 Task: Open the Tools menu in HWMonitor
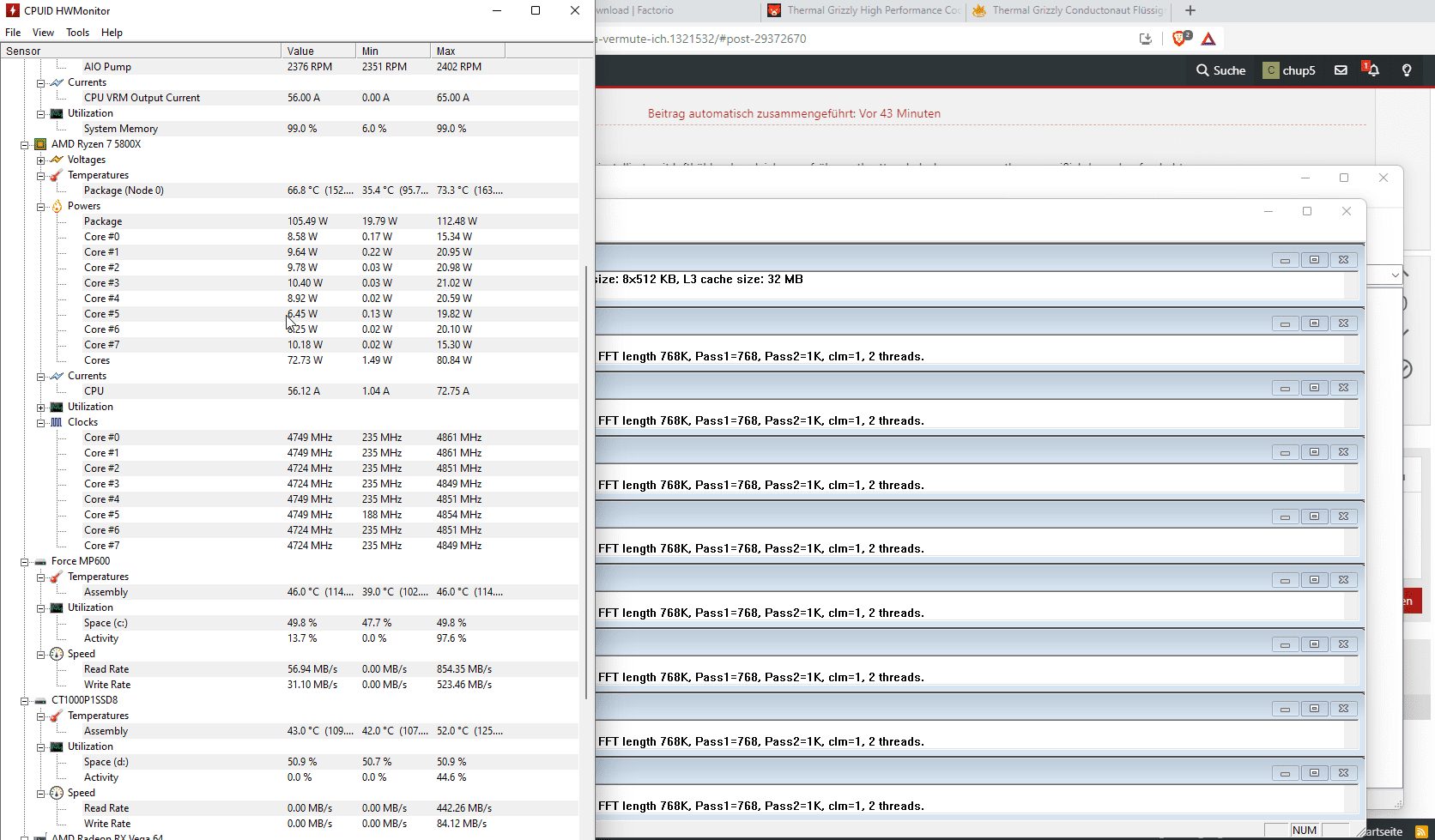[77, 33]
